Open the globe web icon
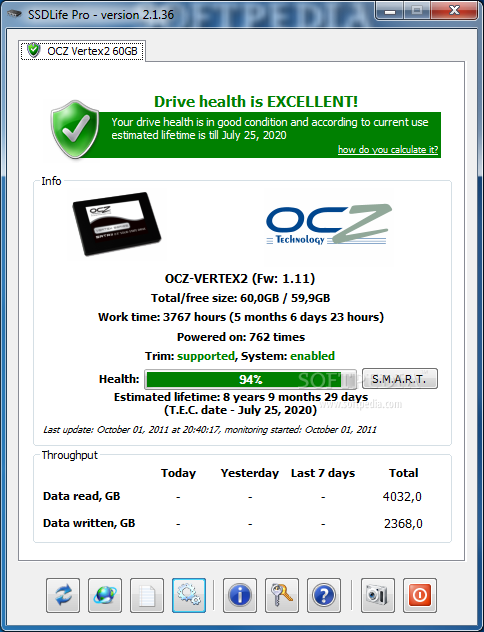 (x=105, y=595)
